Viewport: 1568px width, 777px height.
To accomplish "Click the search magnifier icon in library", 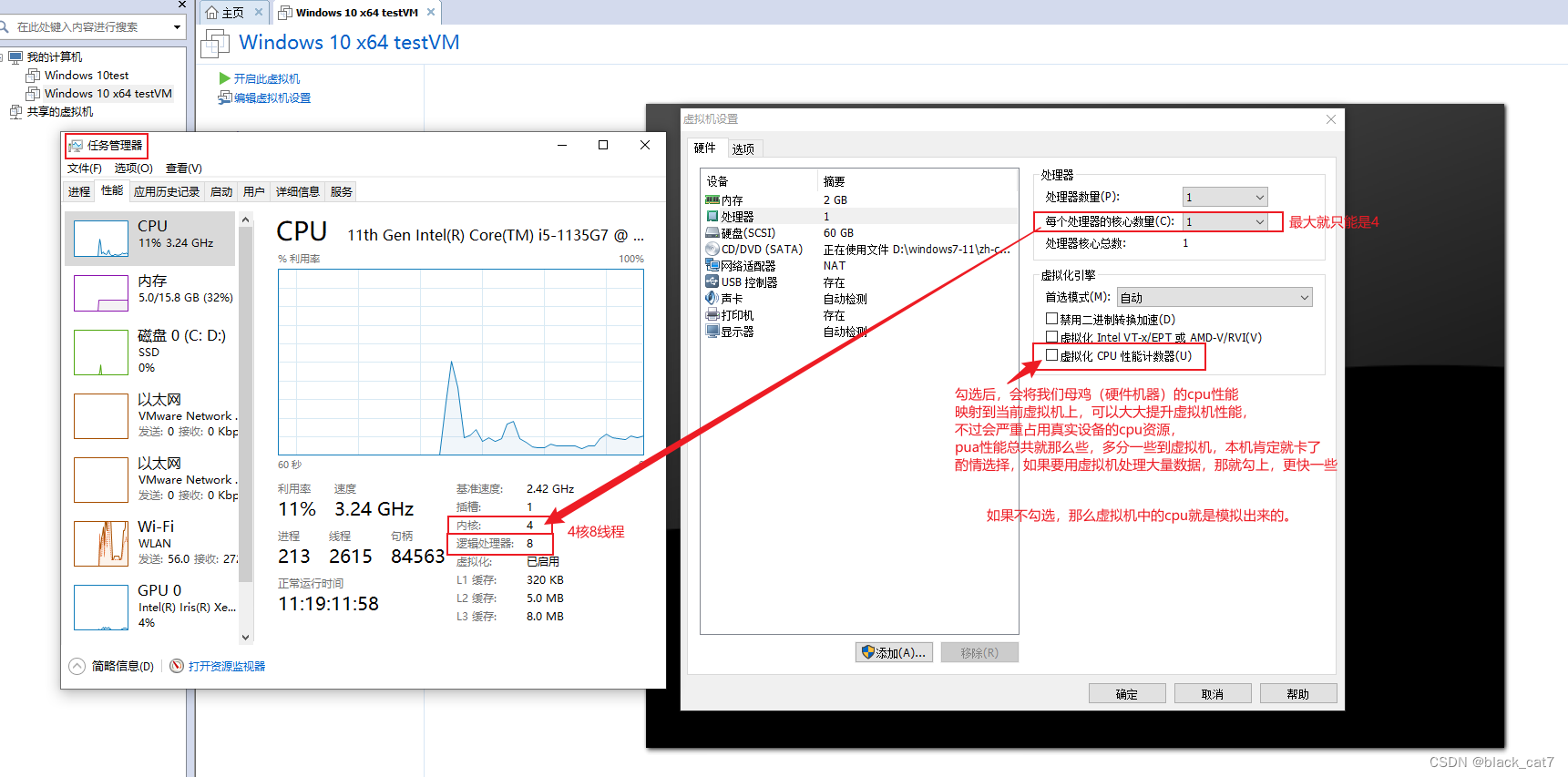I will 5,26.
